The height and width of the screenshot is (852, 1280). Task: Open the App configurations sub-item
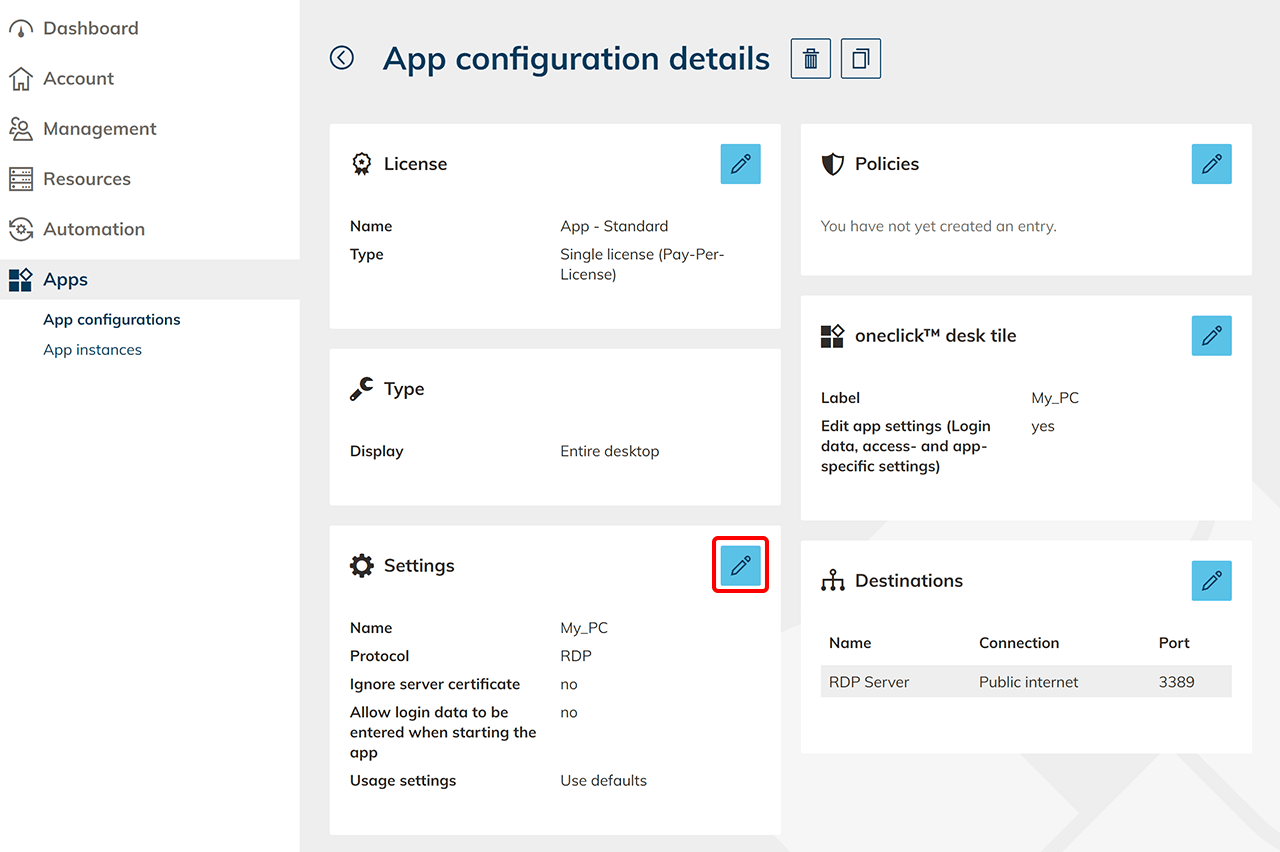(111, 320)
